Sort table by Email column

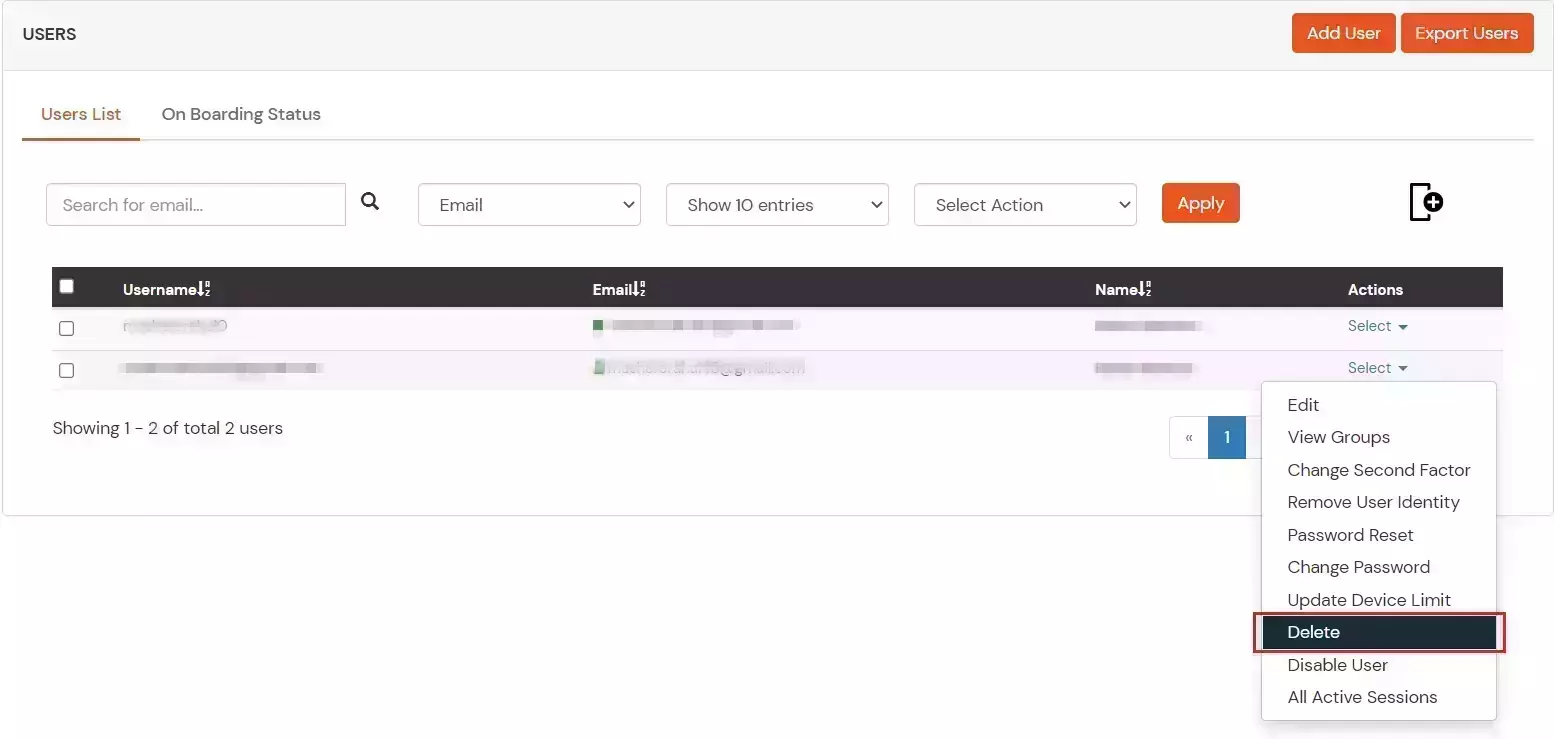(619, 289)
